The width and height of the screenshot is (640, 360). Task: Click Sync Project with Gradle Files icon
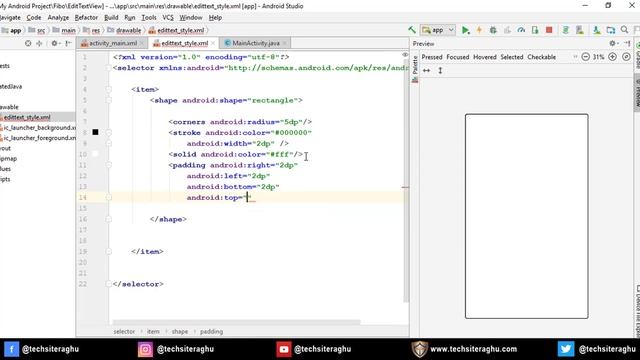click(x=566, y=30)
